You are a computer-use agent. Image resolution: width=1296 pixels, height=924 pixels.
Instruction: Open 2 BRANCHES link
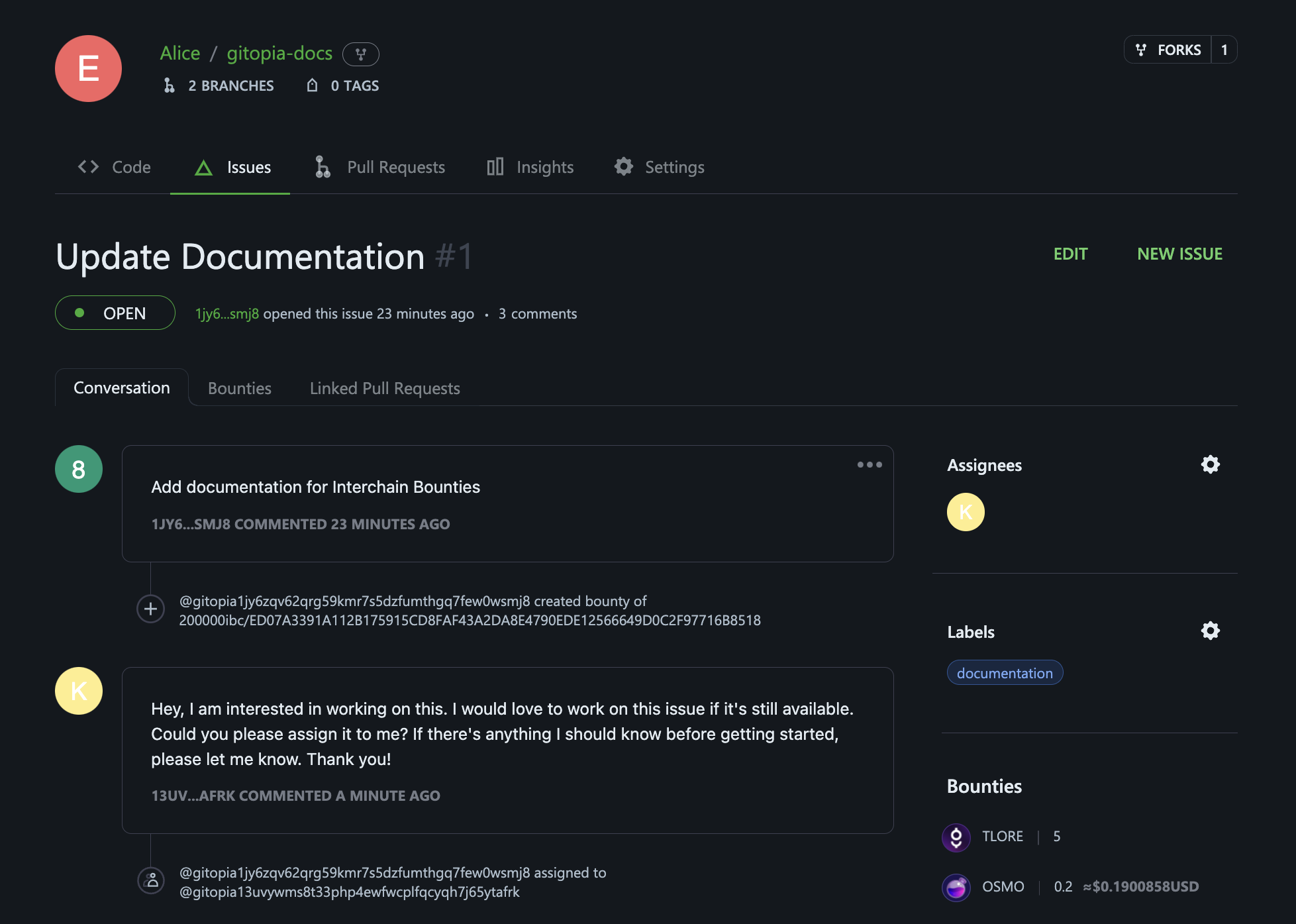[x=219, y=85]
